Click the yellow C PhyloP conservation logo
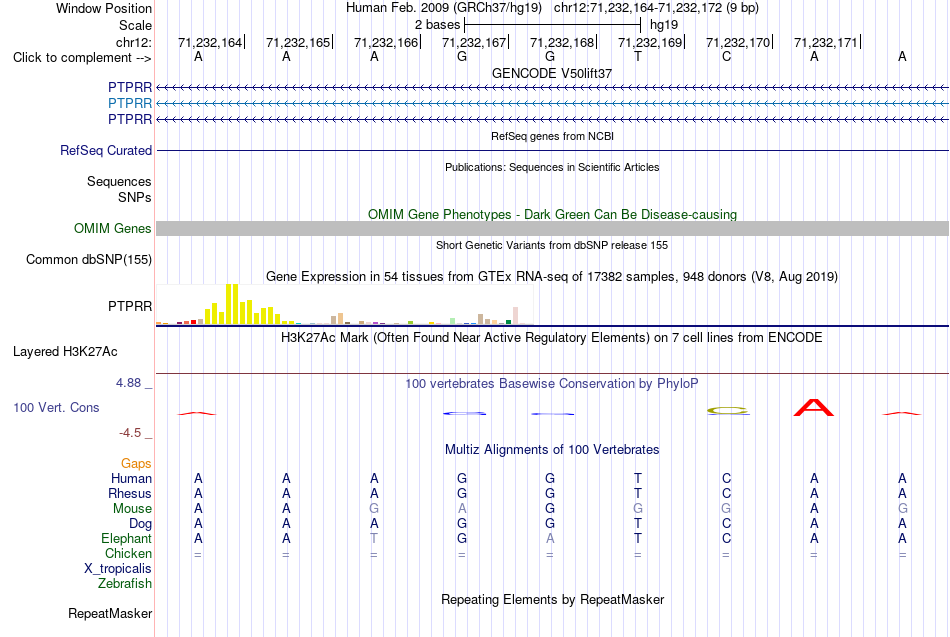950x637 pixels. tap(728, 411)
